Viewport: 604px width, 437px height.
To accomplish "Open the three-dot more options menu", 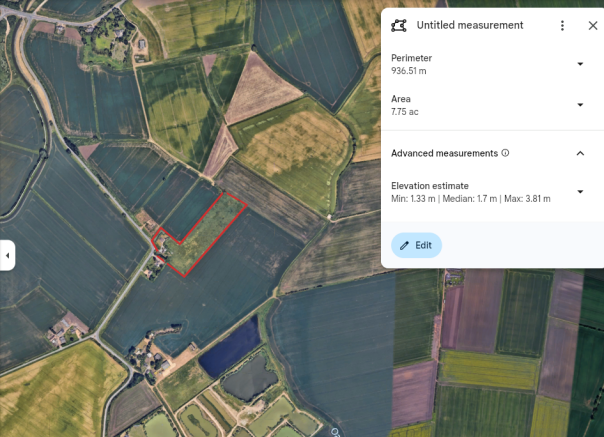I will tap(563, 25).
